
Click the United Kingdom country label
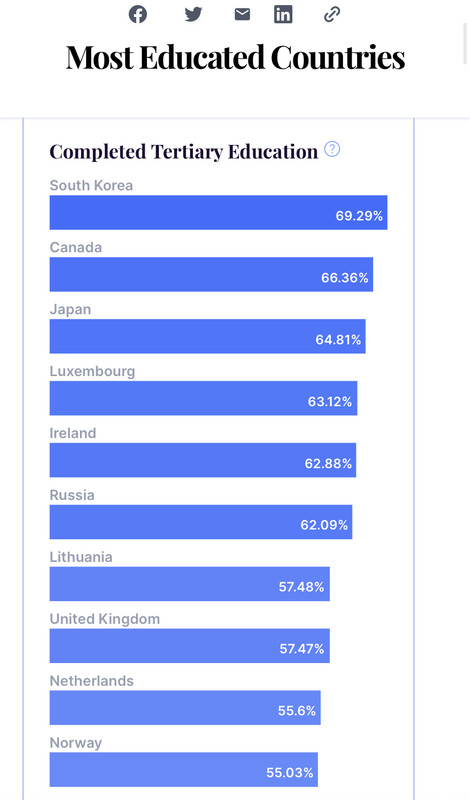105,619
